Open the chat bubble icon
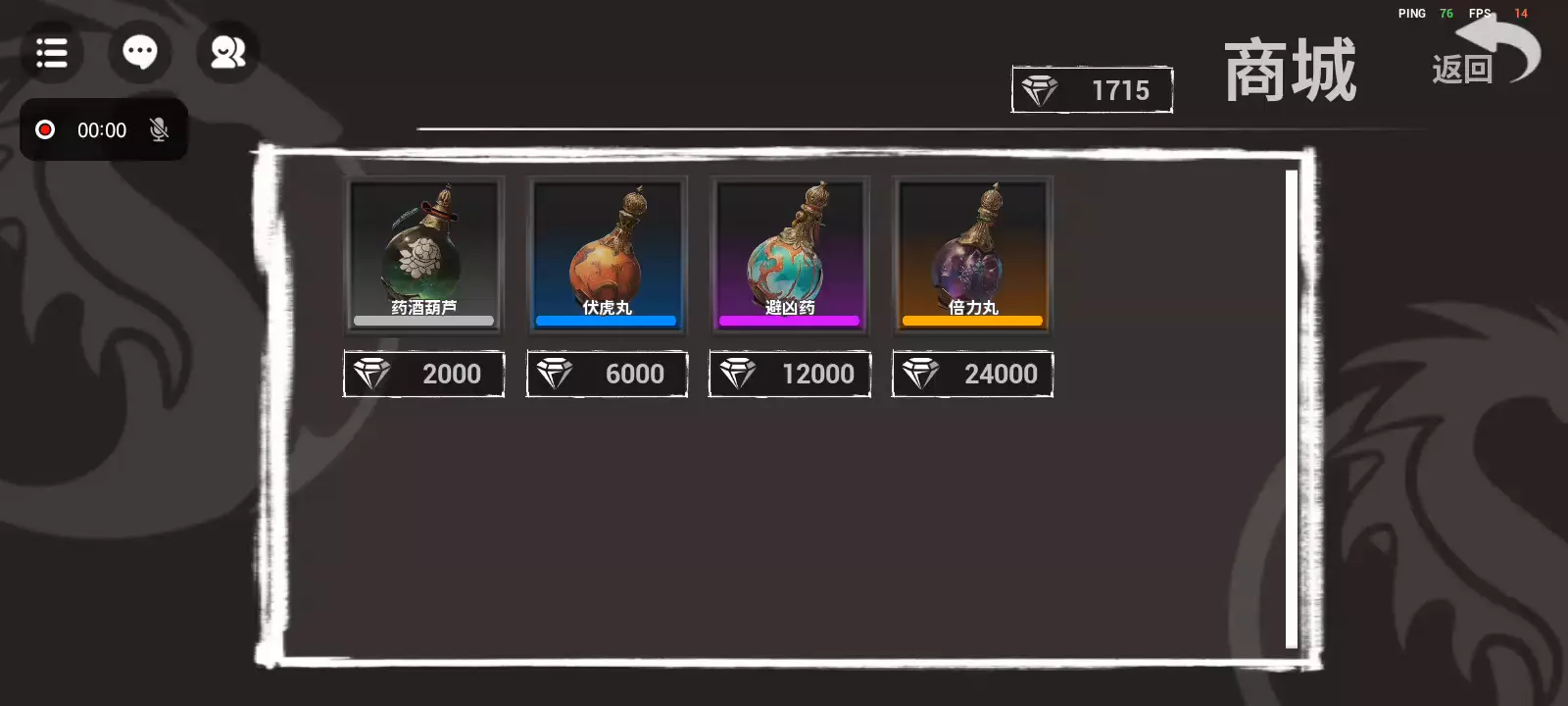The width and height of the screenshot is (1568, 706). tap(140, 52)
